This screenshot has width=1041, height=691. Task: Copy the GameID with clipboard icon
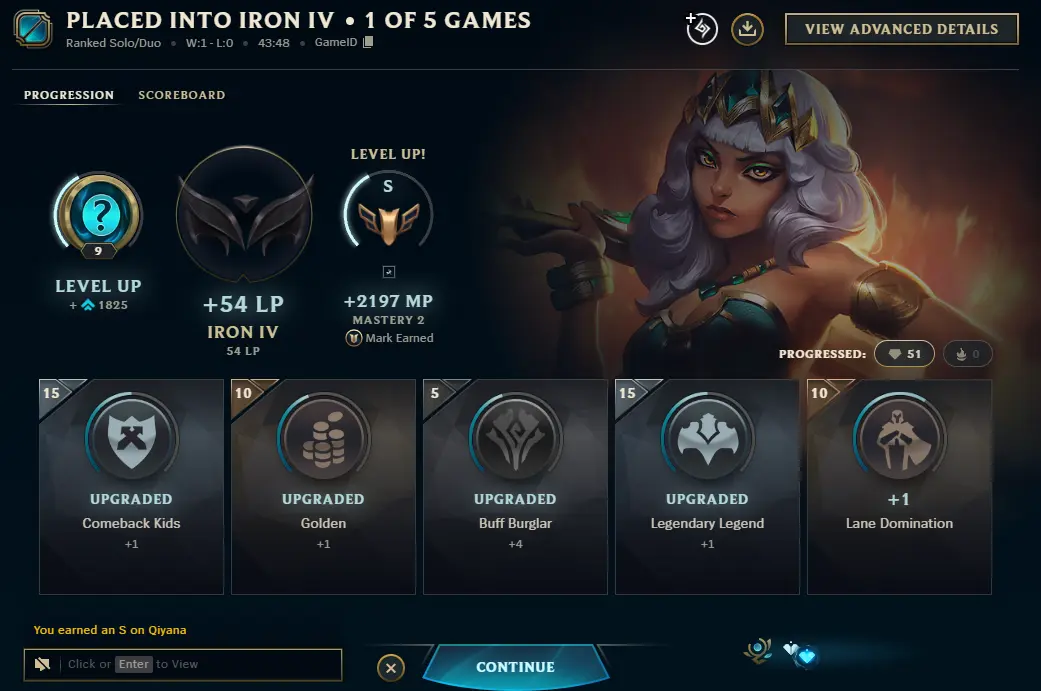point(368,42)
